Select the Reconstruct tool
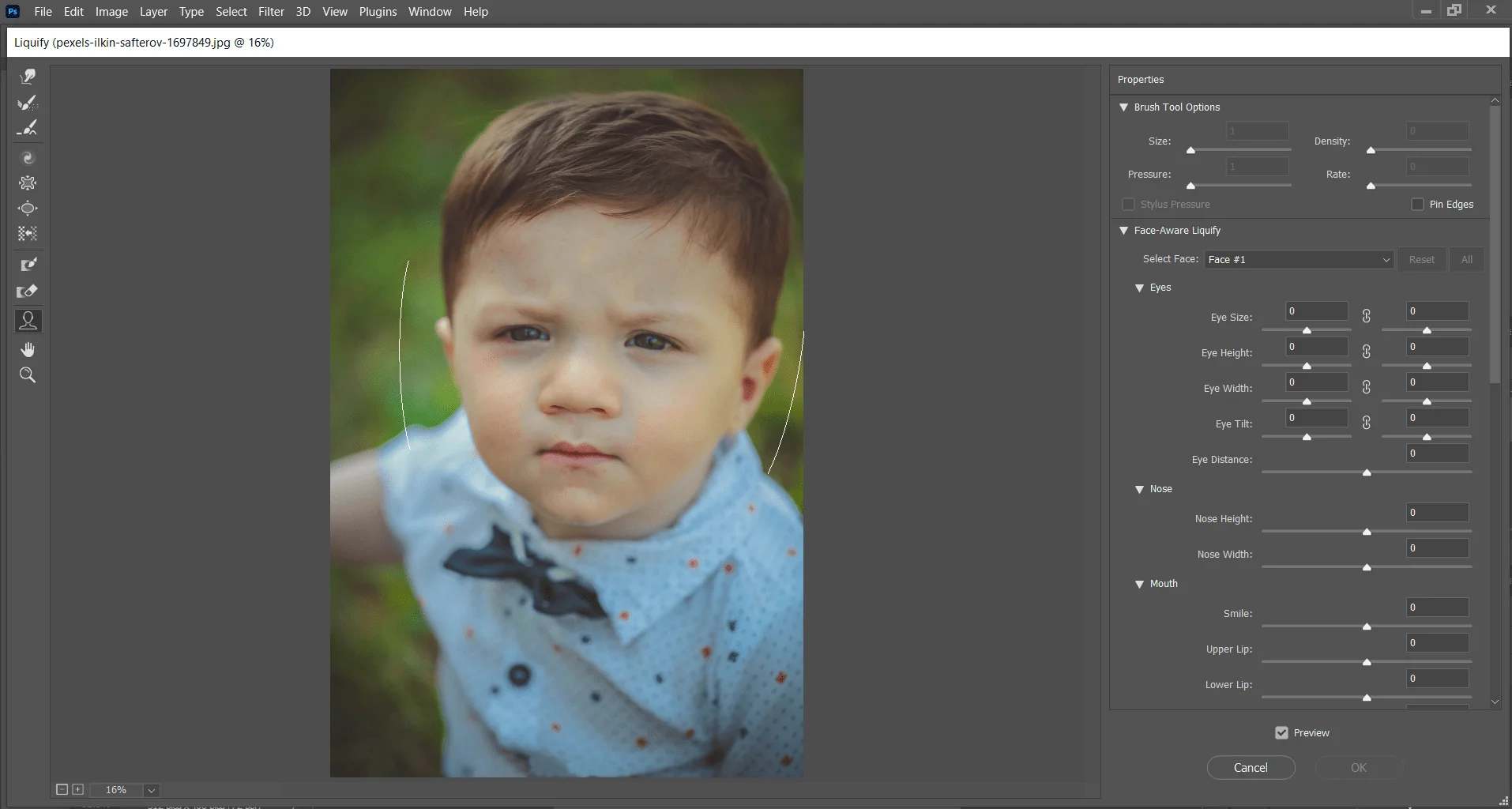 coord(28,103)
